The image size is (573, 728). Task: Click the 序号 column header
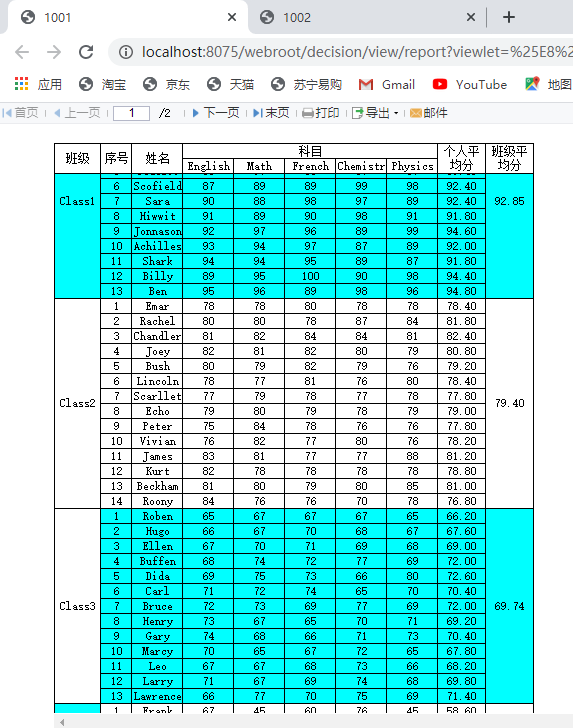[x=116, y=159]
